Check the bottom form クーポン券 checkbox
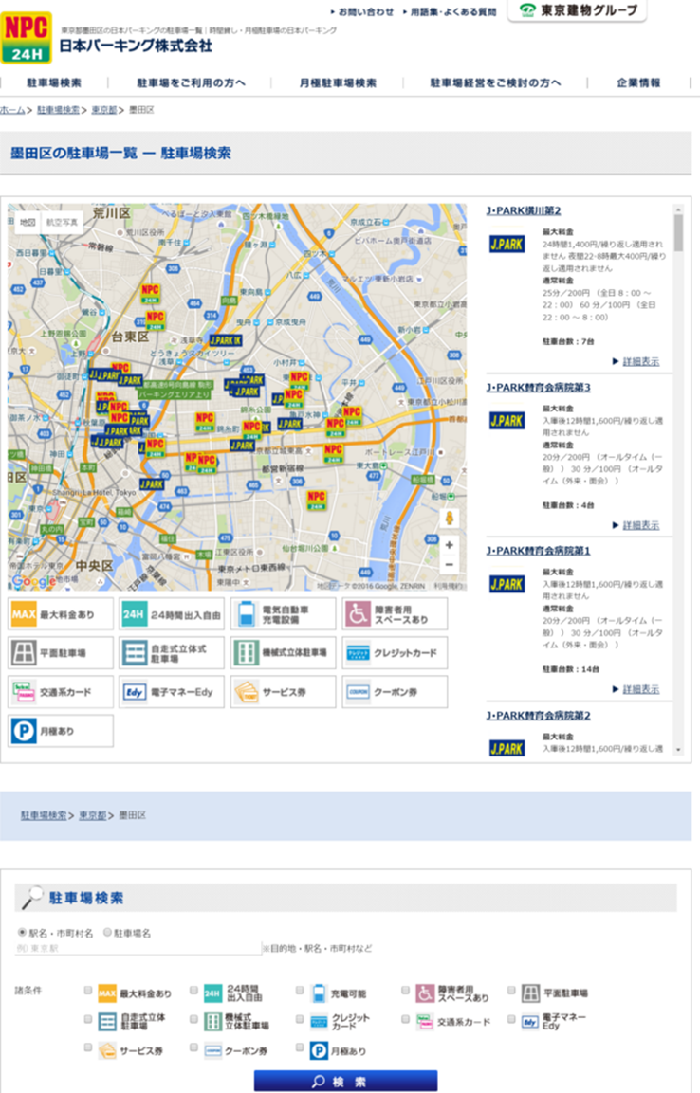 194,1047
